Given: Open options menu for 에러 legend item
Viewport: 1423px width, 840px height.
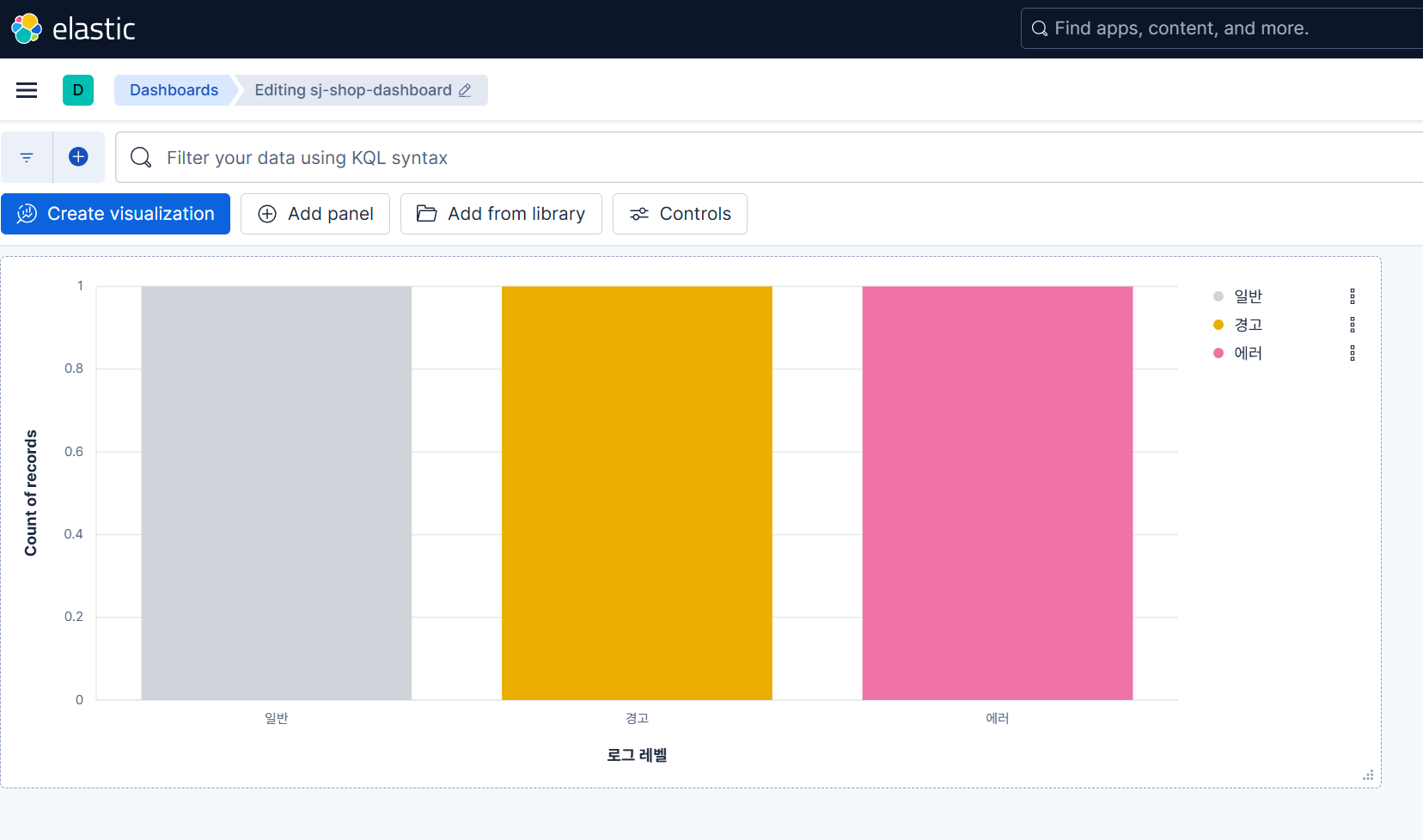Looking at the screenshot, I should (x=1353, y=353).
